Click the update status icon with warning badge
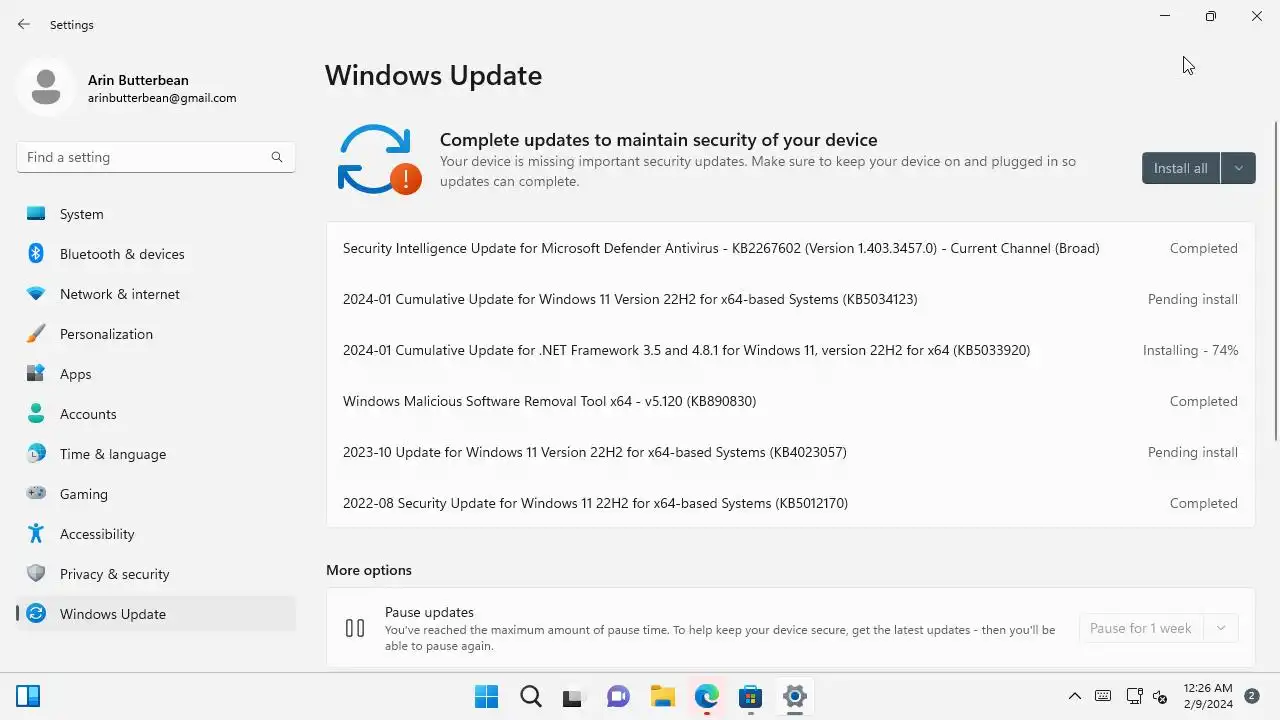 point(379,160)
